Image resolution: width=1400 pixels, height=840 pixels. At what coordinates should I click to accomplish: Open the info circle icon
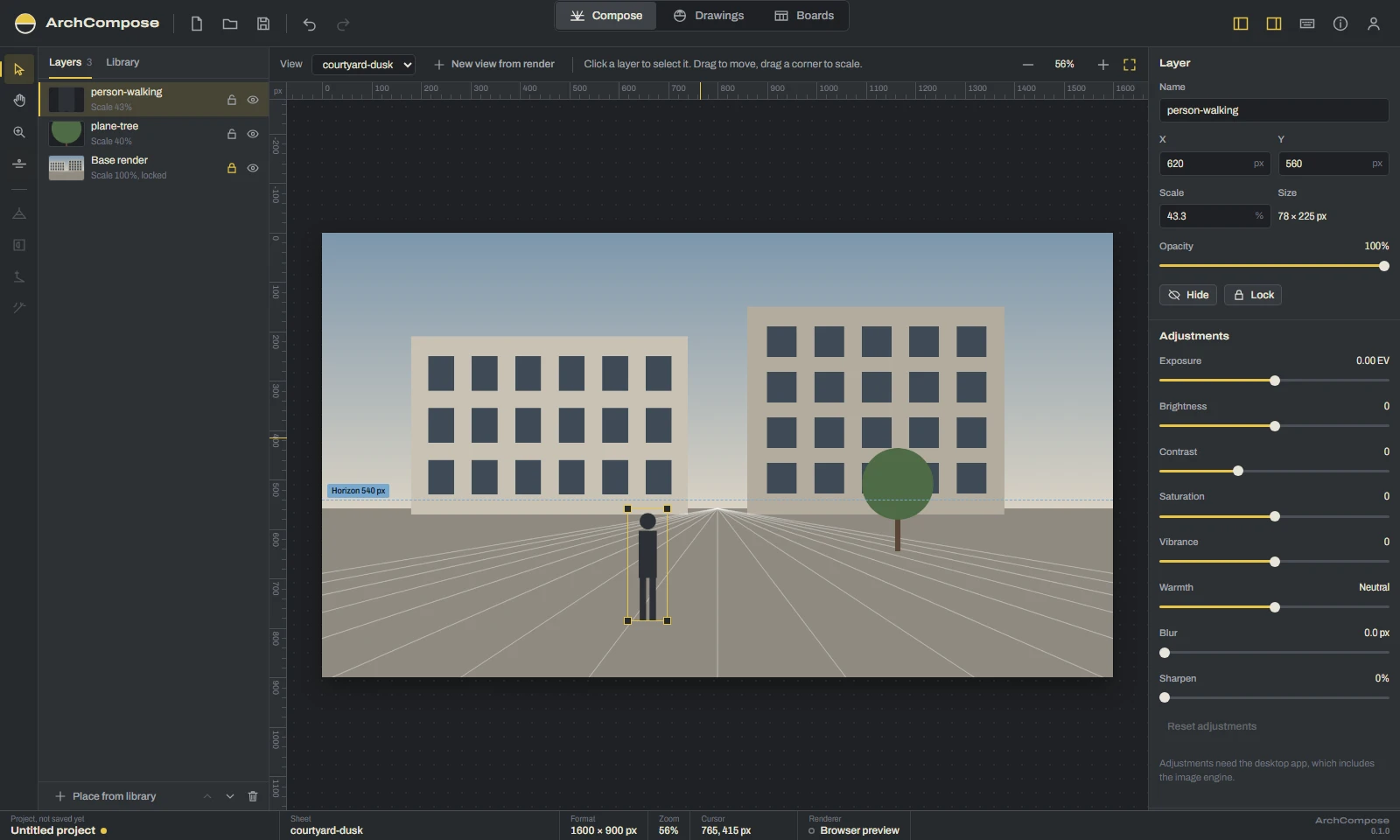(1340, 24)
